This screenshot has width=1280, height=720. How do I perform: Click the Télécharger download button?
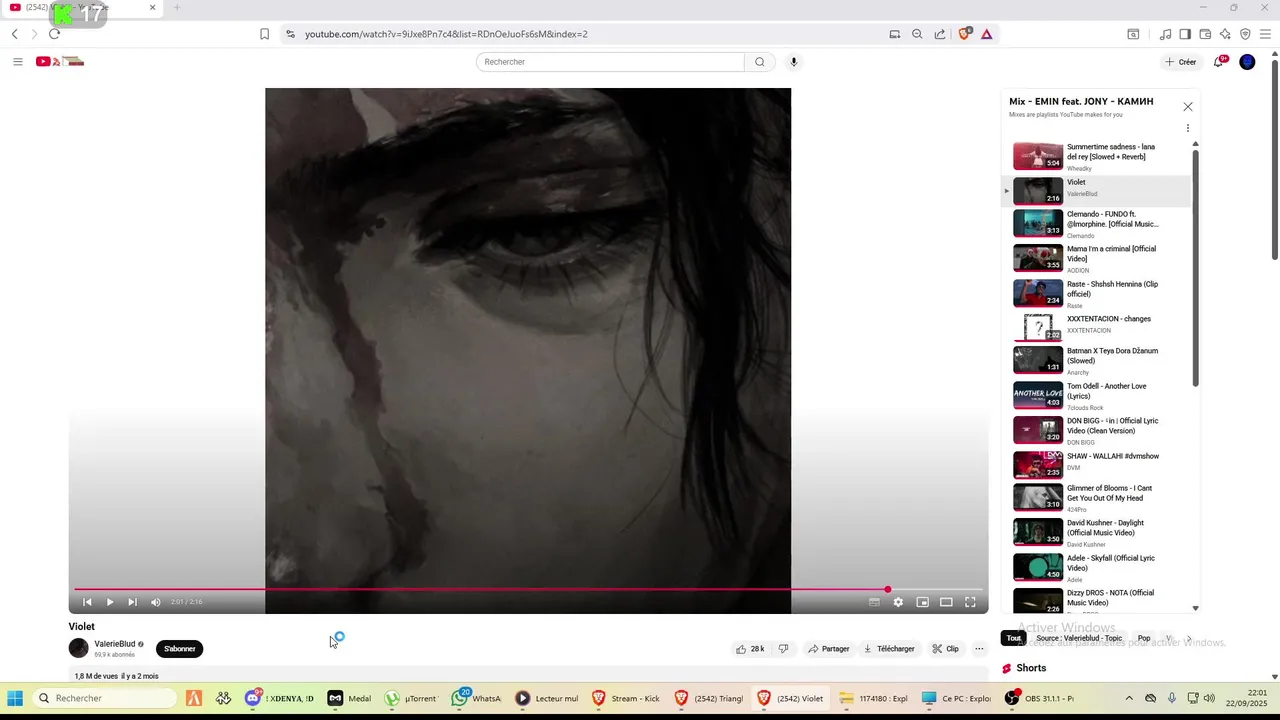[889, 649]
